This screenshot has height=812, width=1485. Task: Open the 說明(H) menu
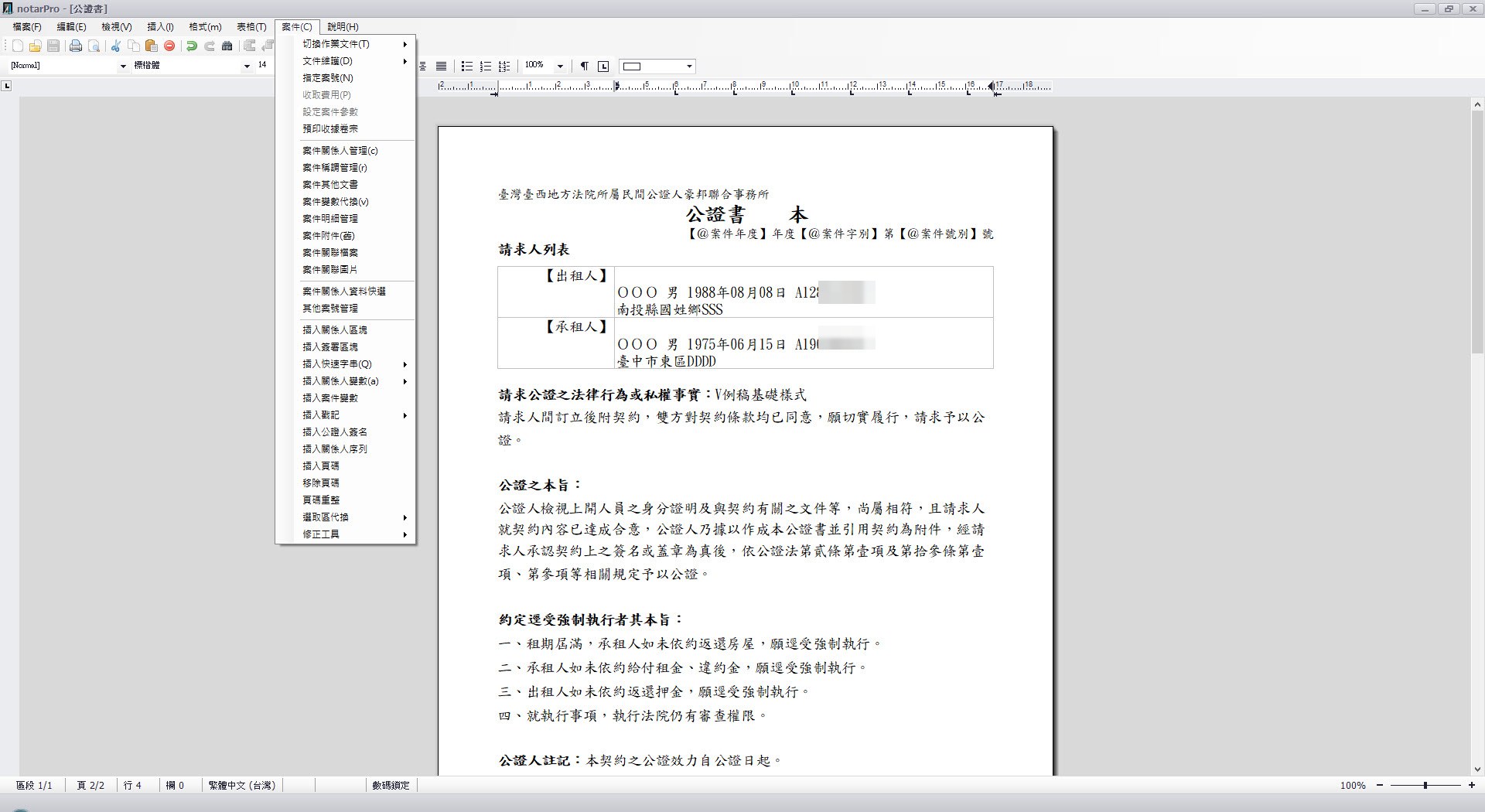[x=343, y=27]
